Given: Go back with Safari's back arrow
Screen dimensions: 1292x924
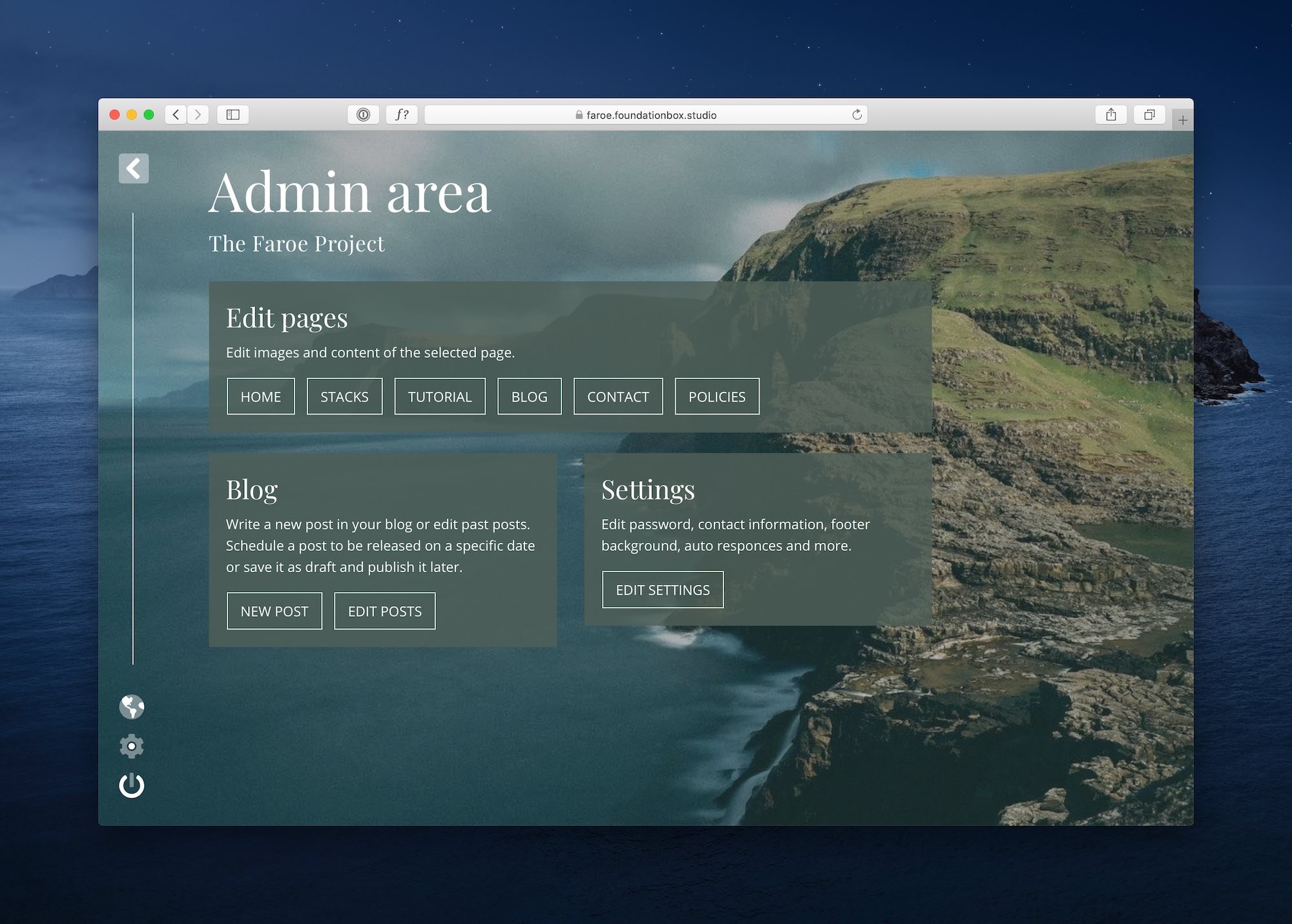Looking at the screenshot, I should [176, 115].
